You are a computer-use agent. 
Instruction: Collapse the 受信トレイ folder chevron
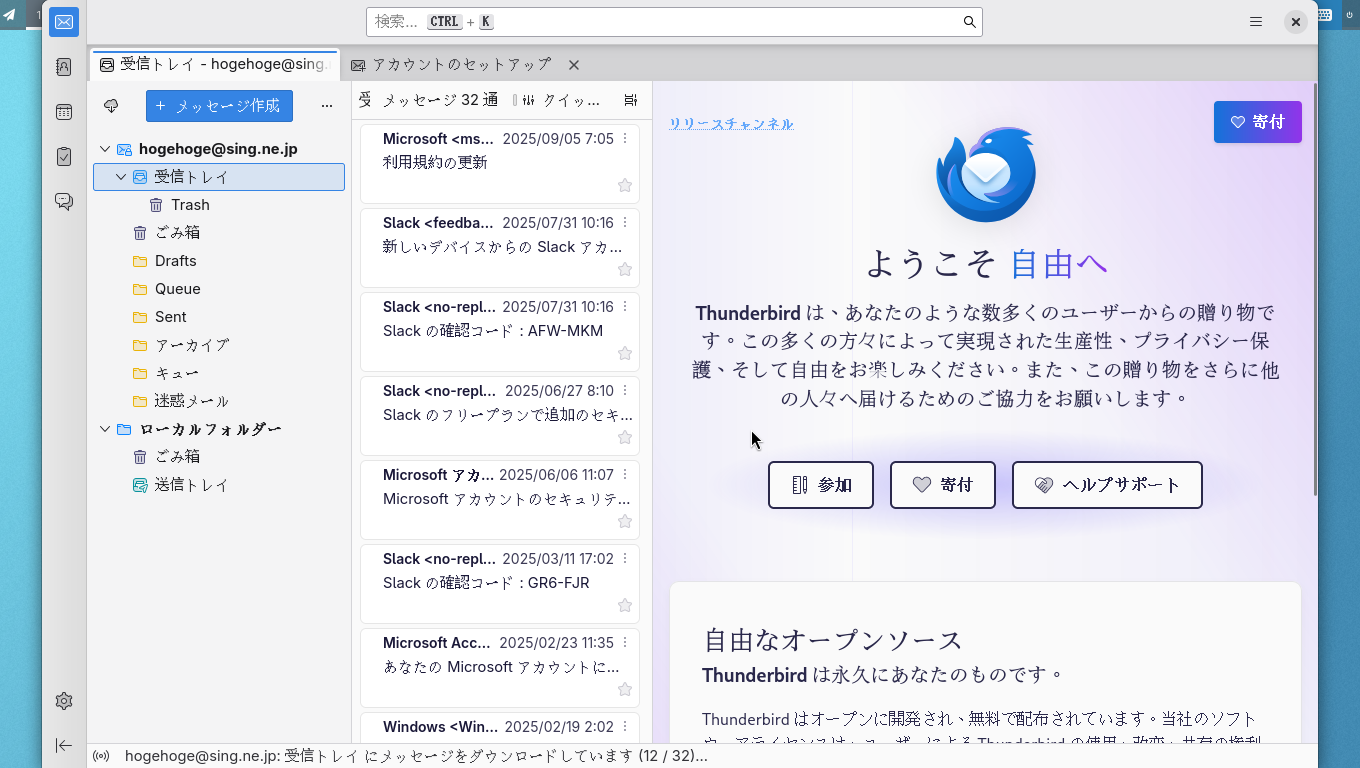(121, 177)
